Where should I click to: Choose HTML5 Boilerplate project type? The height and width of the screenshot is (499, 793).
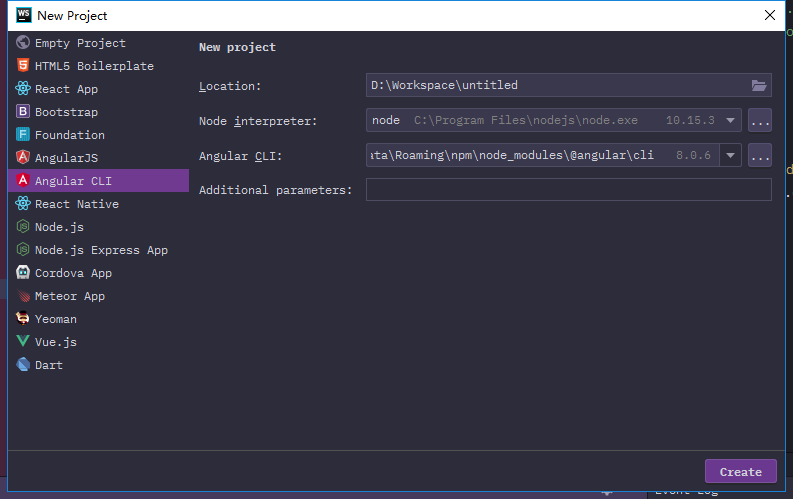coord(99,66)
